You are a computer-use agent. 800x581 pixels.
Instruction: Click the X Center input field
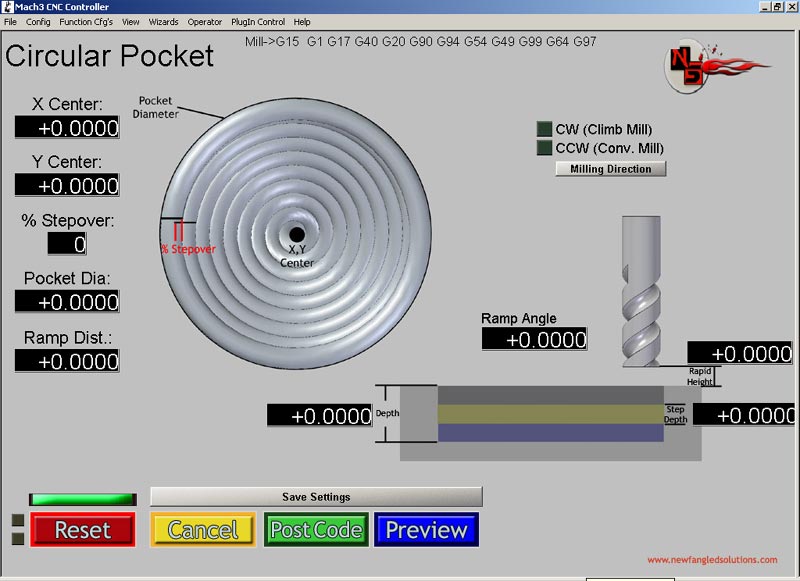click(67, 127)
